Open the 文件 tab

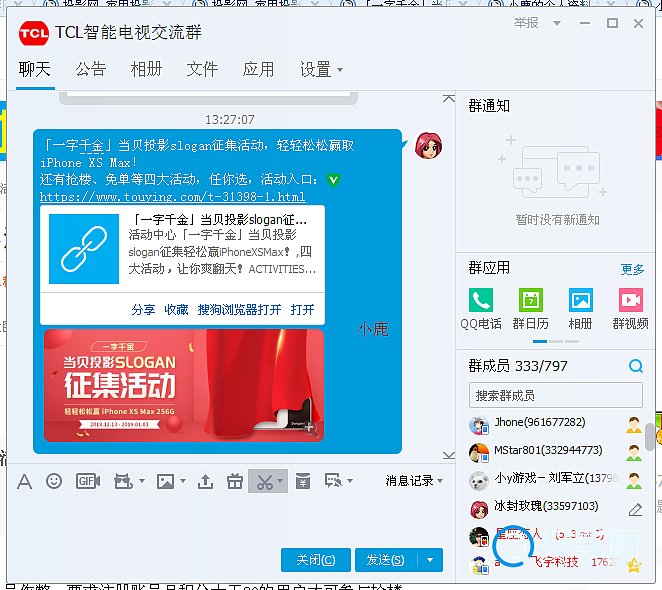tap(202, 69)
